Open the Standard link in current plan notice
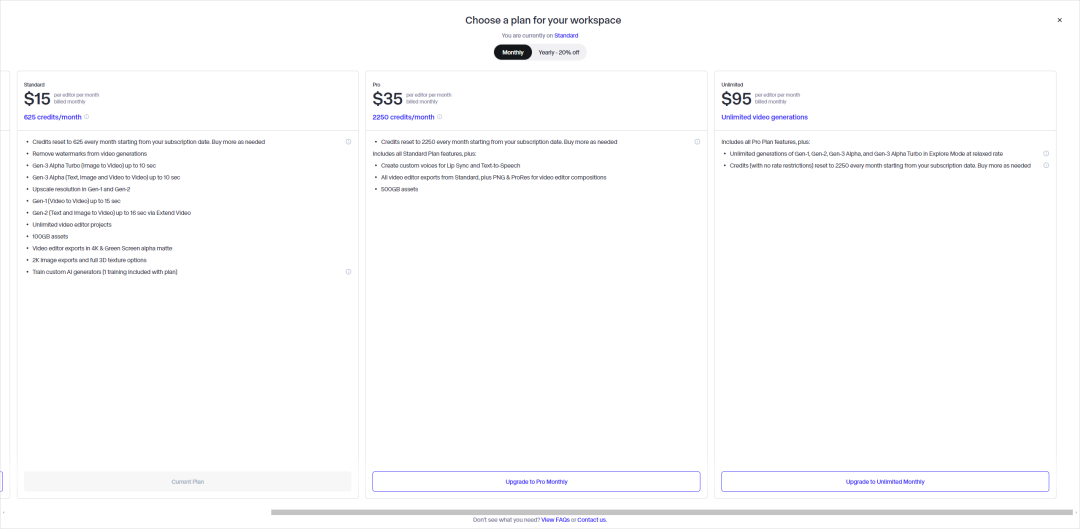The height and width of the screenshot is (529, 1080). pyautogui.click(x=566, y=35)
